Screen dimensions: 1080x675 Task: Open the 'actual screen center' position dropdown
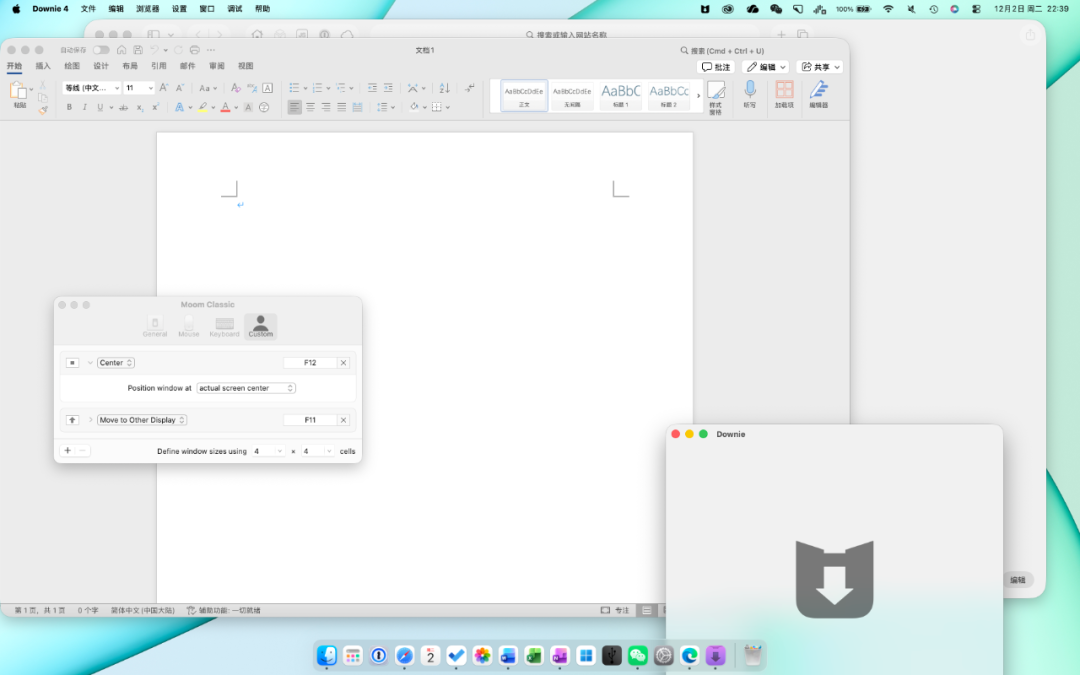[246, 388]
